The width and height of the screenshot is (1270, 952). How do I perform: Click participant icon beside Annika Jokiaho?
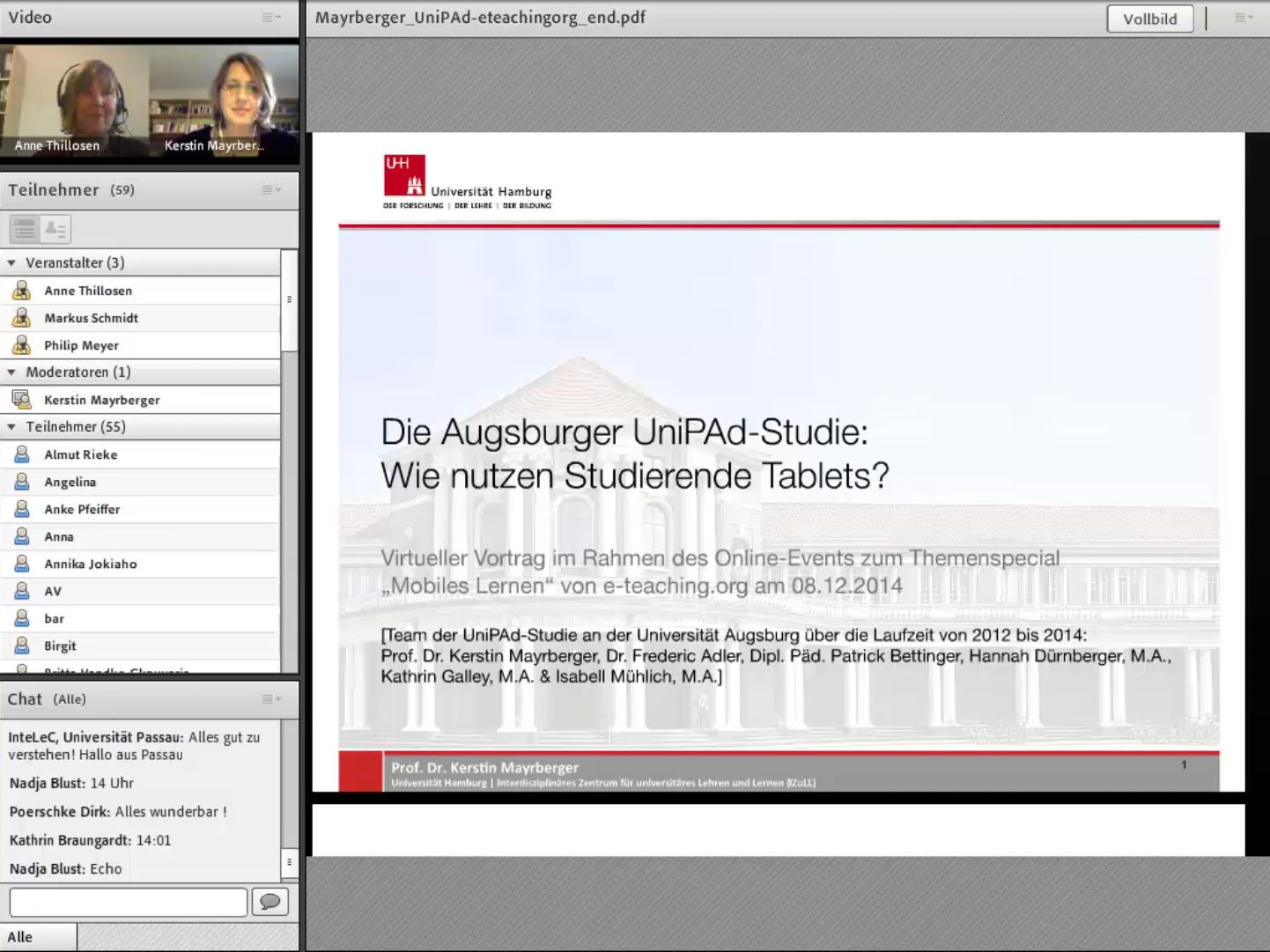click(22, 564)
